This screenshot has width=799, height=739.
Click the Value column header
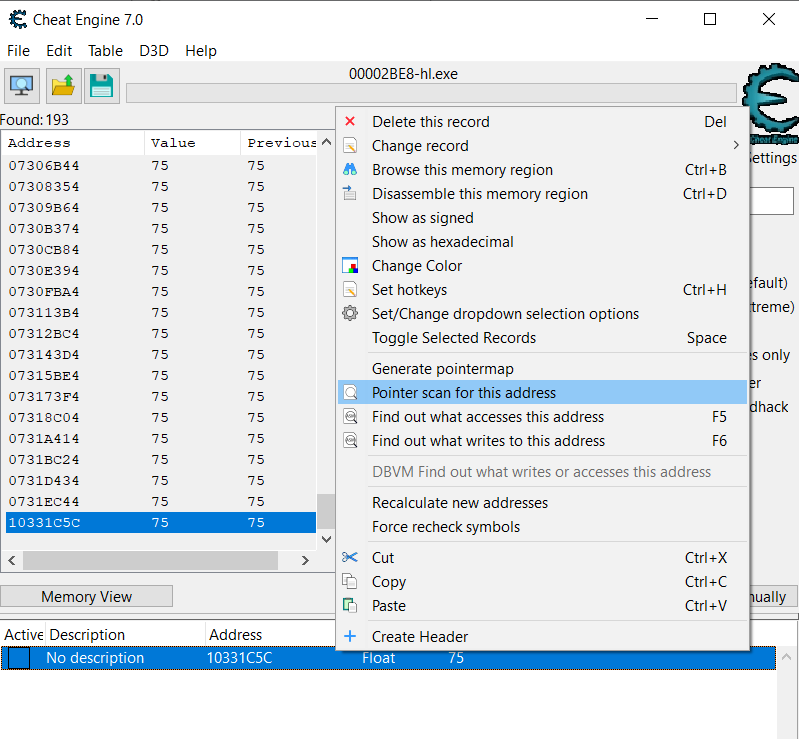click(x=193, y=143)
